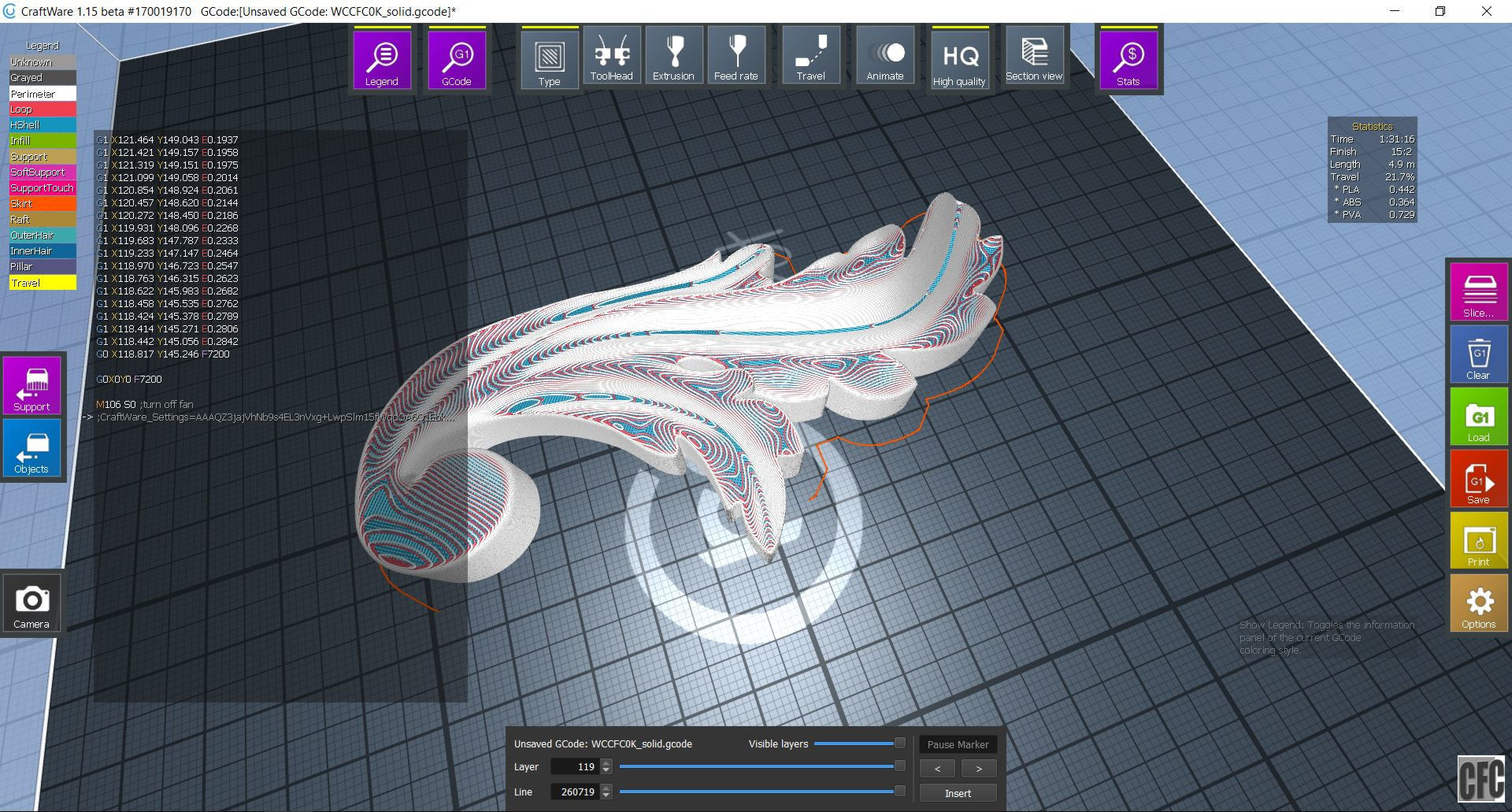Screen dimensions: 1512x812
Task: Click the GCode line 'M106 S0 ;turn off fan'
Action: pyautogui.click(x=145, y=405)
